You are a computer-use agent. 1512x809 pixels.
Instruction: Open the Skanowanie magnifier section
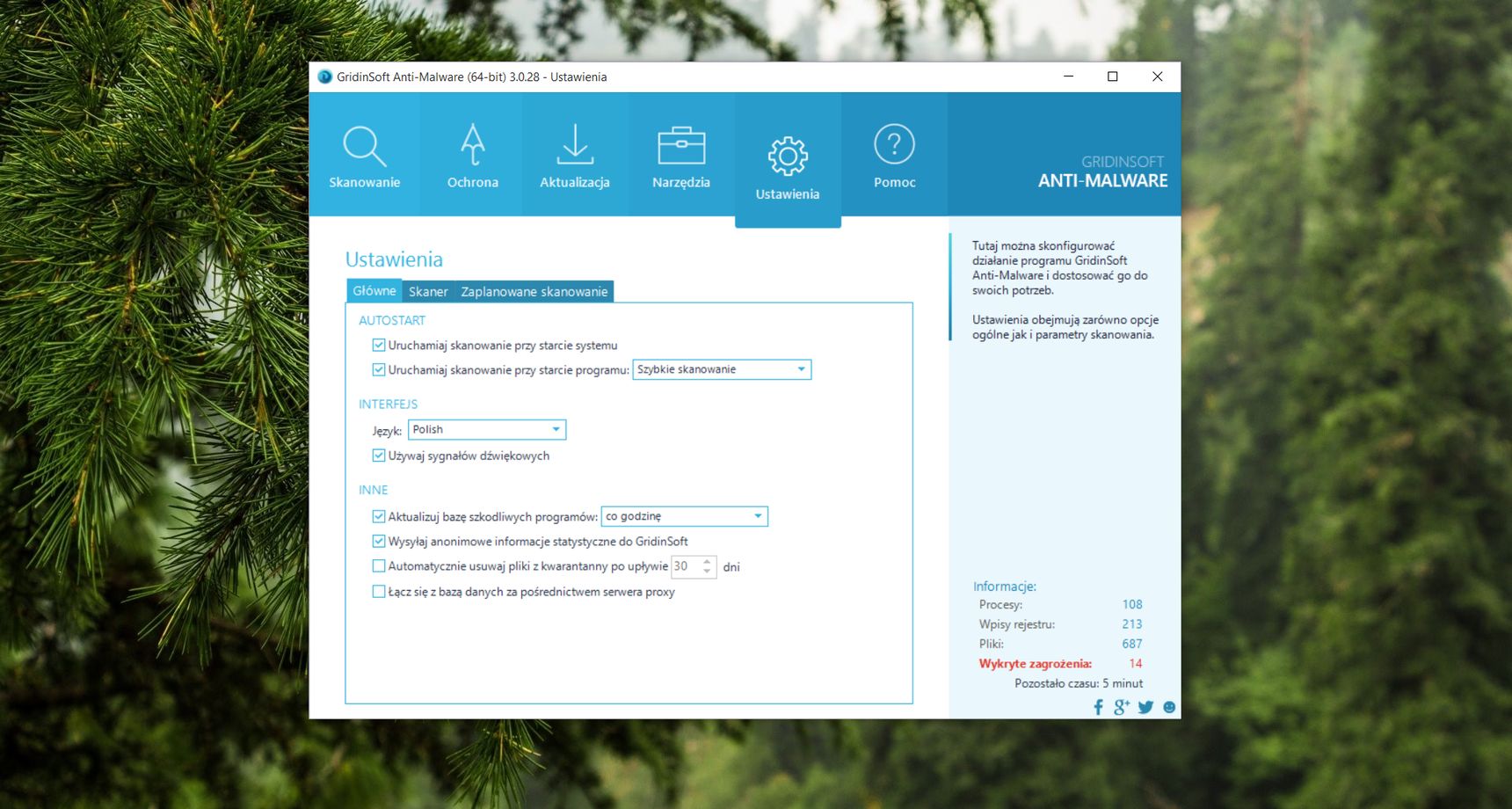[364, 156]
